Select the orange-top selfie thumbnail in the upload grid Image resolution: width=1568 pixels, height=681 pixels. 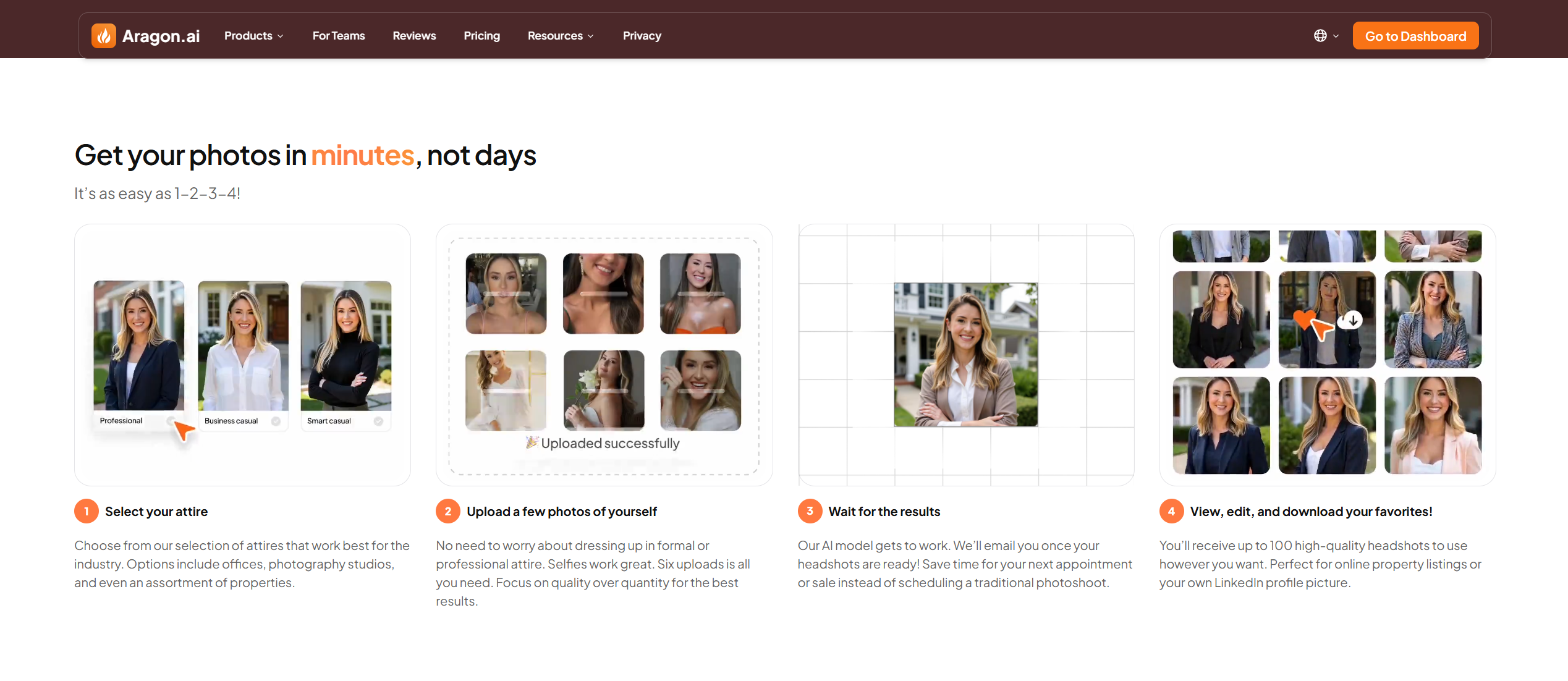(x=700, y=294)
